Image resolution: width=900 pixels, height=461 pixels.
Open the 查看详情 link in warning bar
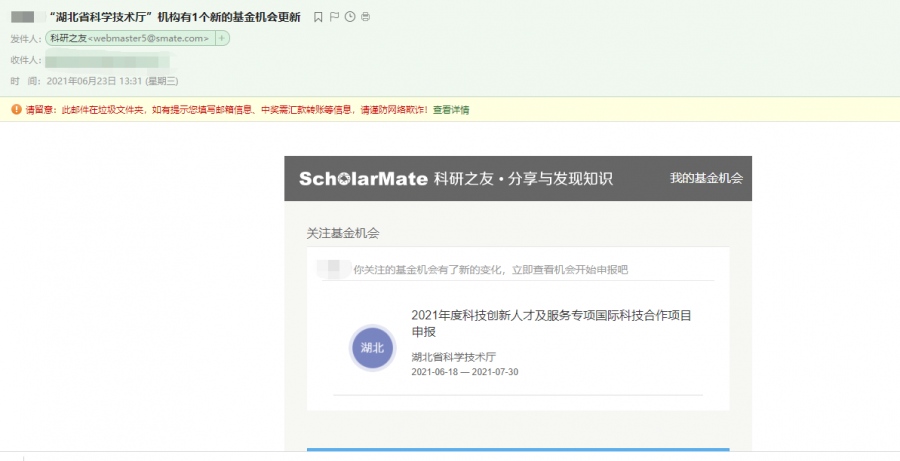[451, 110]
